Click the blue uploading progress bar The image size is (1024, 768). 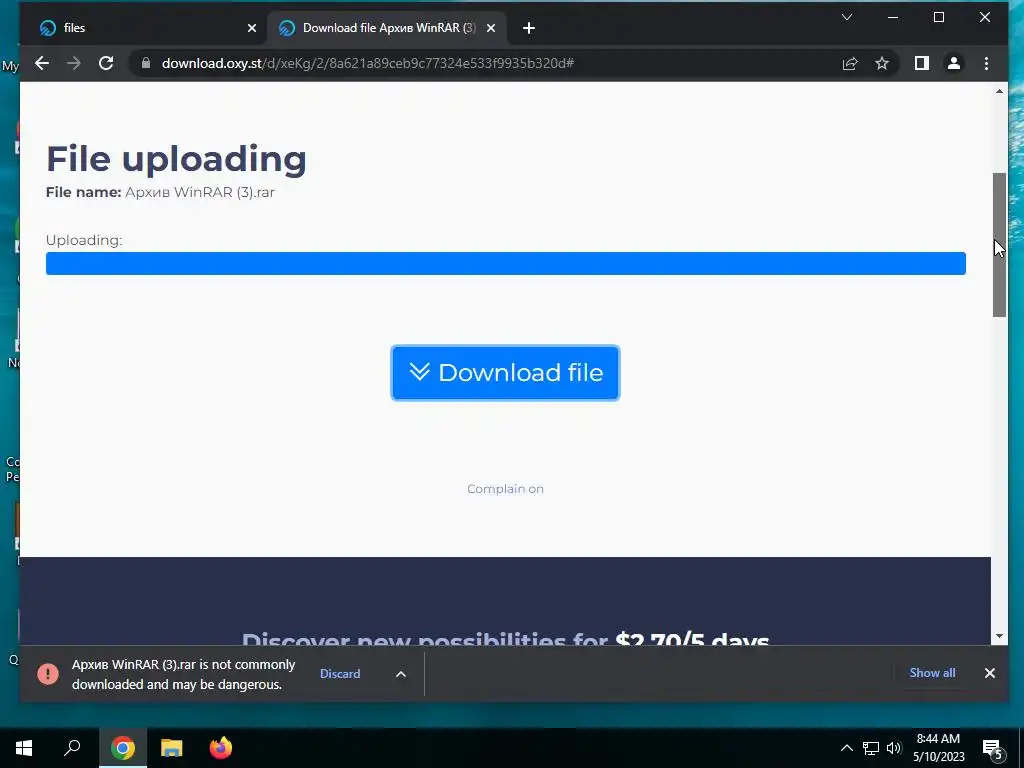click(505, 264)
